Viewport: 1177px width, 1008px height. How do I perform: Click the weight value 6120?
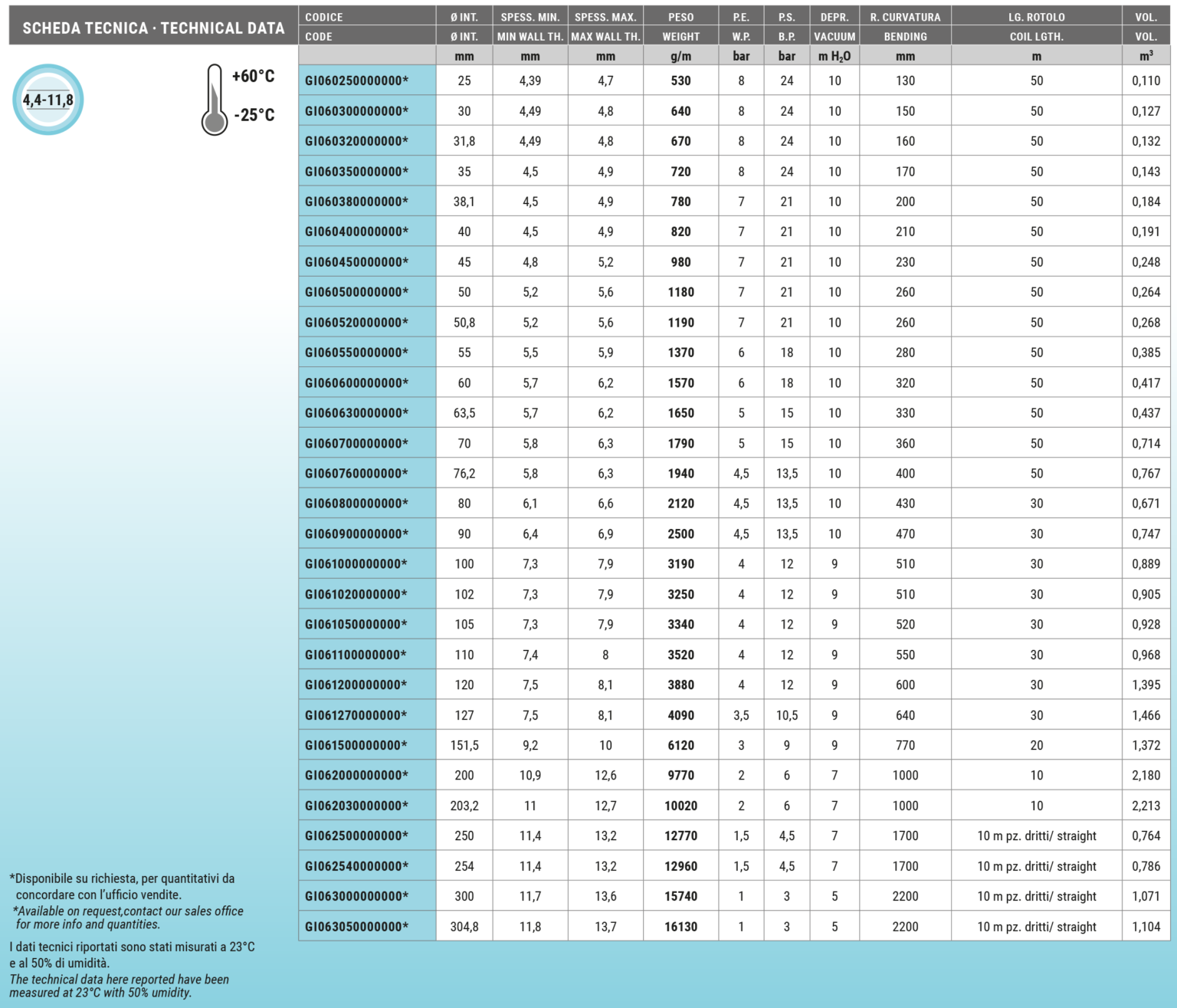(680, 745)
